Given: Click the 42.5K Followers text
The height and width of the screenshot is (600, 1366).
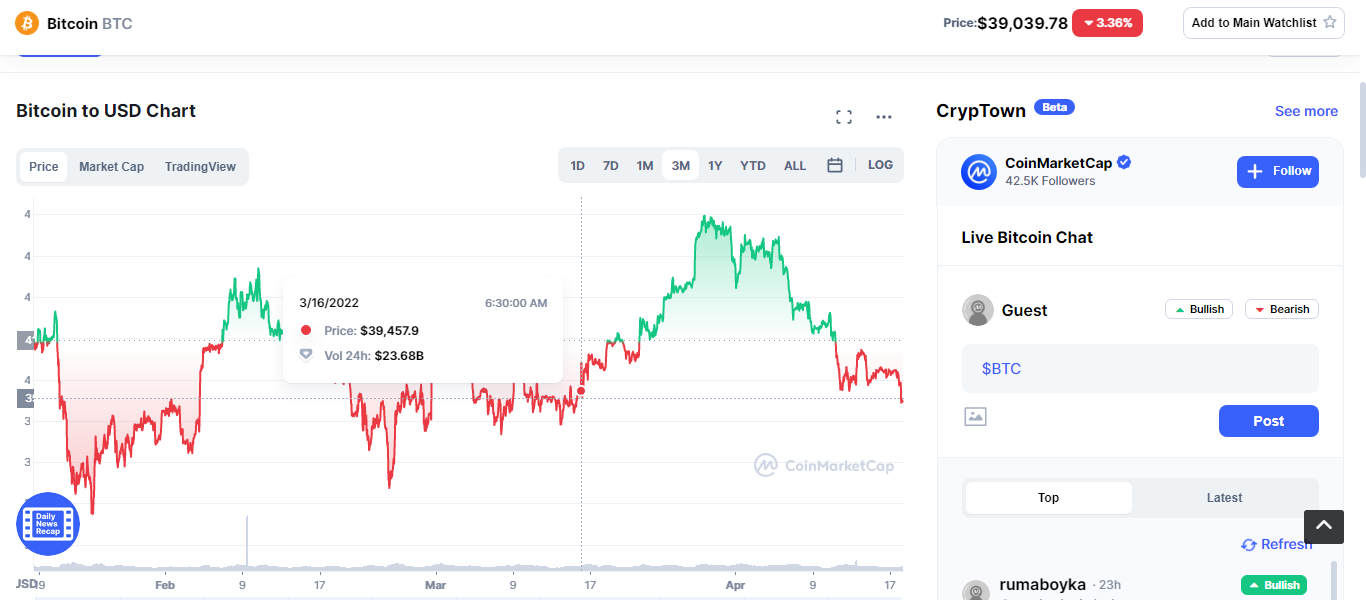Looking at the screenshot, I should point(1050,181).
